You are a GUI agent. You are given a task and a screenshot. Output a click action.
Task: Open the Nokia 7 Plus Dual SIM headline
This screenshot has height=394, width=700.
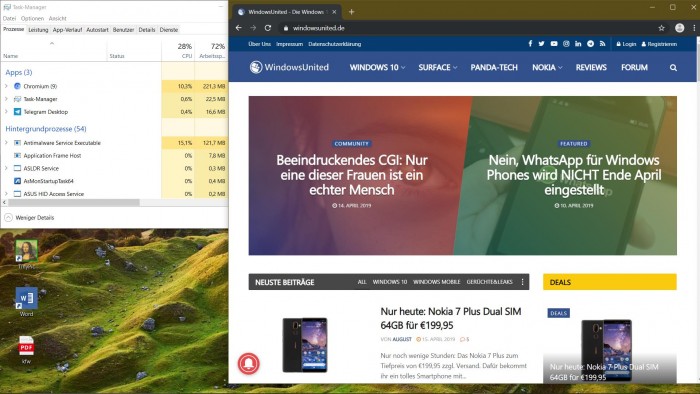pyautogui.click(x=451, y=318)
